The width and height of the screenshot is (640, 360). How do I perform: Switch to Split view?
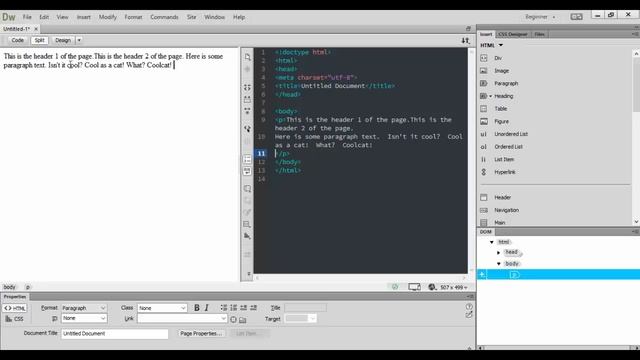pyautogui.click(x=39, y=40)
